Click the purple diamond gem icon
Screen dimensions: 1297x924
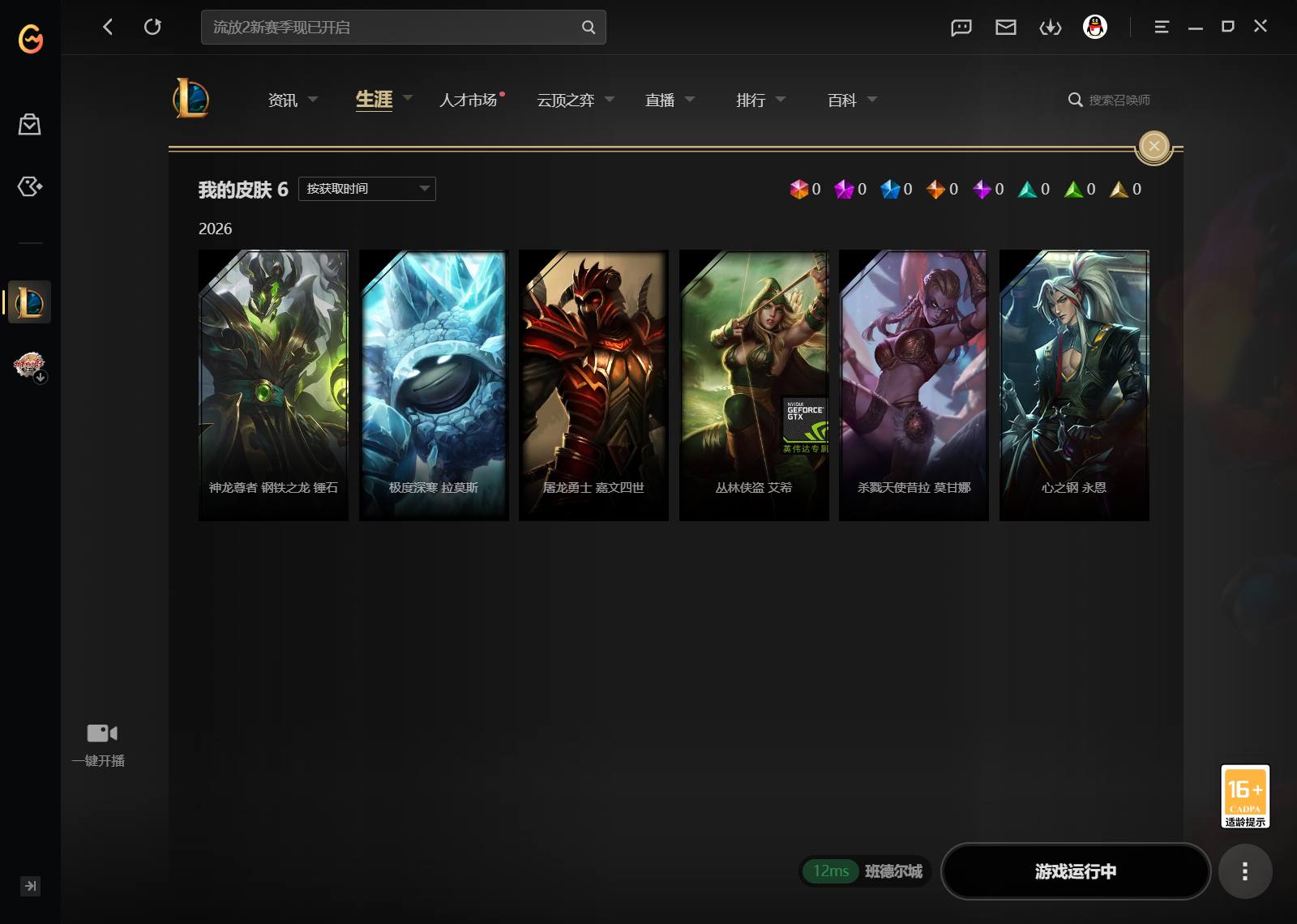coord(982,189)
